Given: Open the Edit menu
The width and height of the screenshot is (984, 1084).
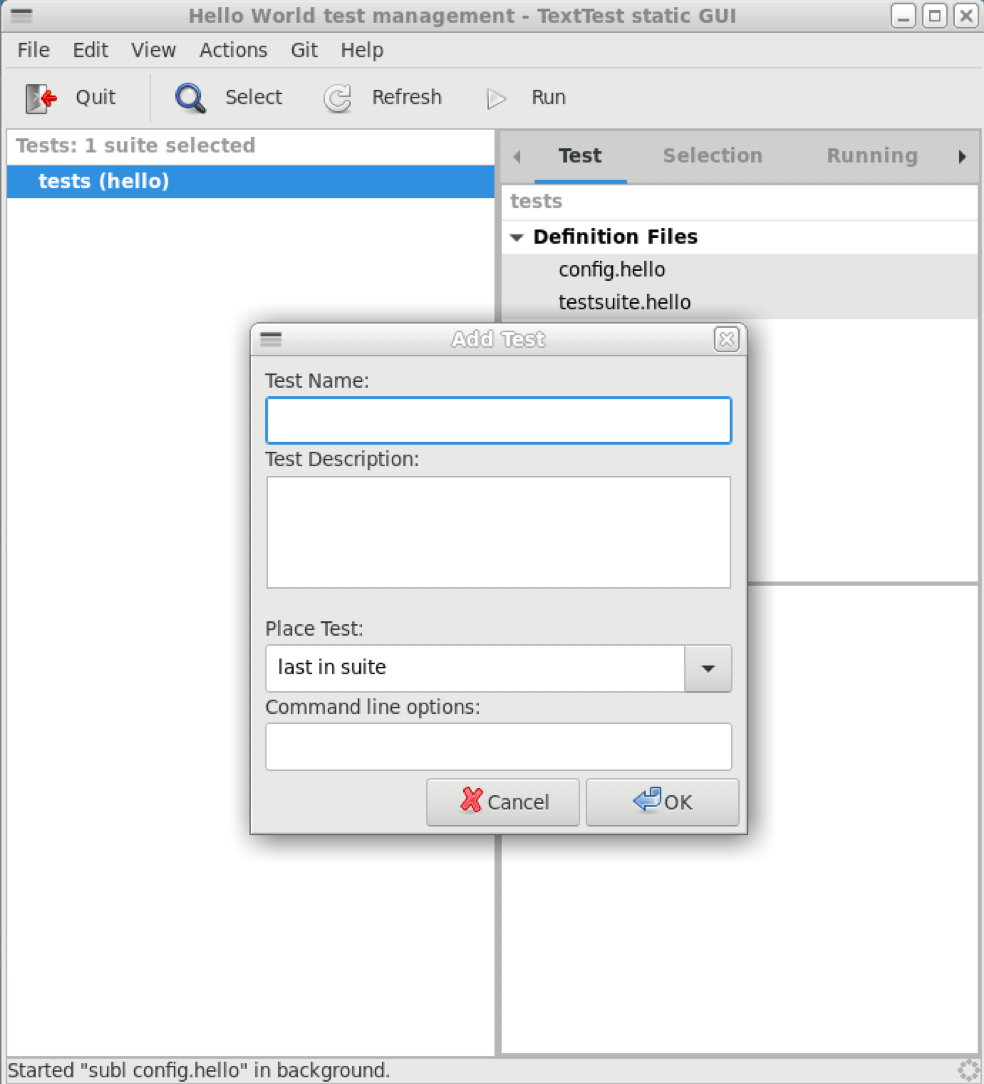Looking at the screenshot, I should pyautogui.click(x=91, y=50).
